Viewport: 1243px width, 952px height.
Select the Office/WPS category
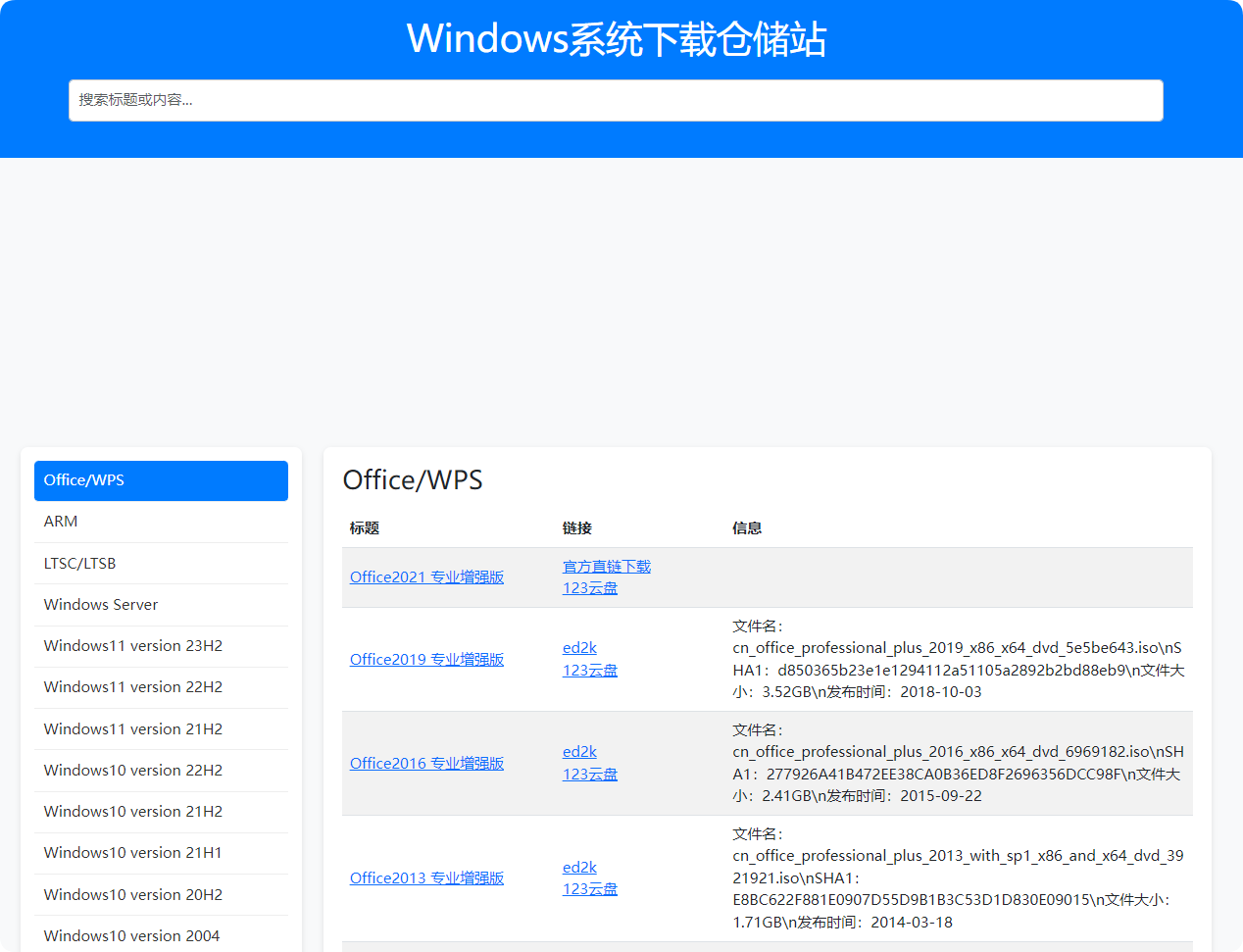(x=161, y=480)
